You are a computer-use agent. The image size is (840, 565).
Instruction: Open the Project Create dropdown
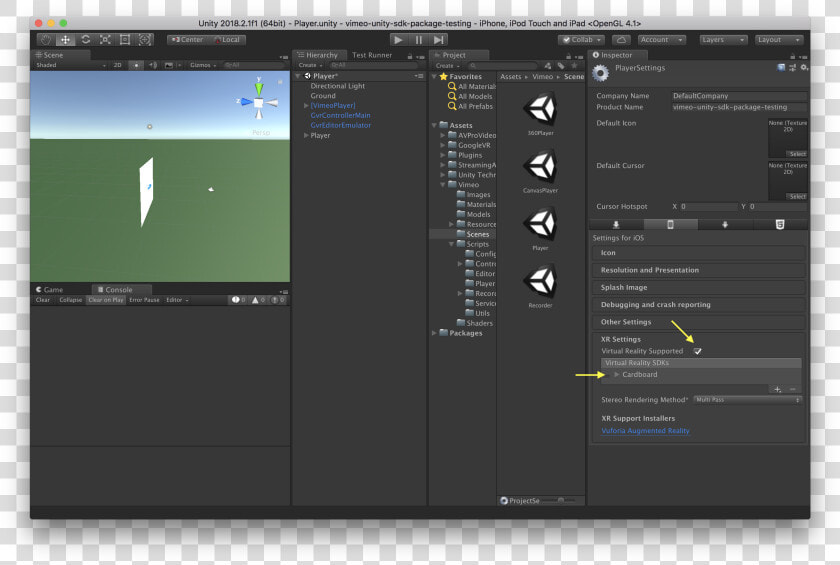447,65
